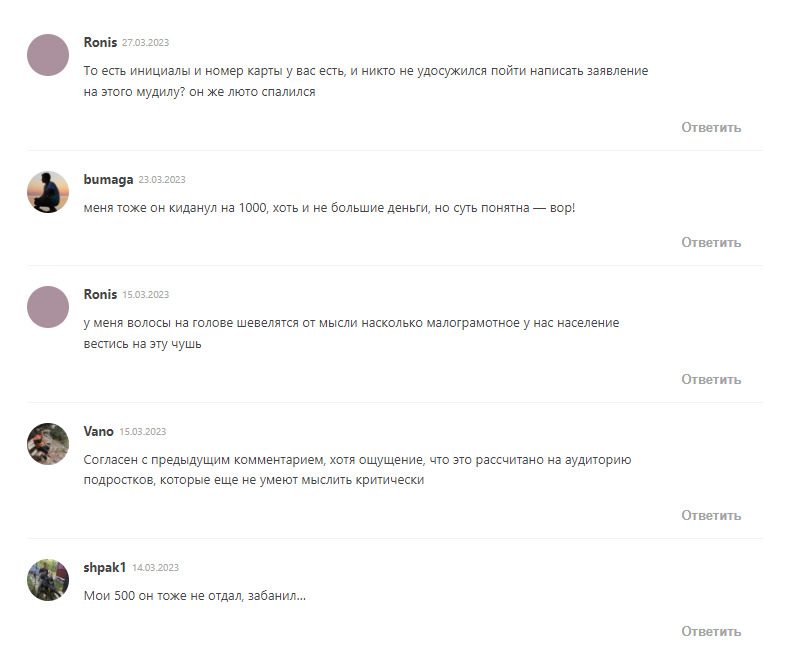
Task: Open the bumaga username link
Action: tap(108, 180)
